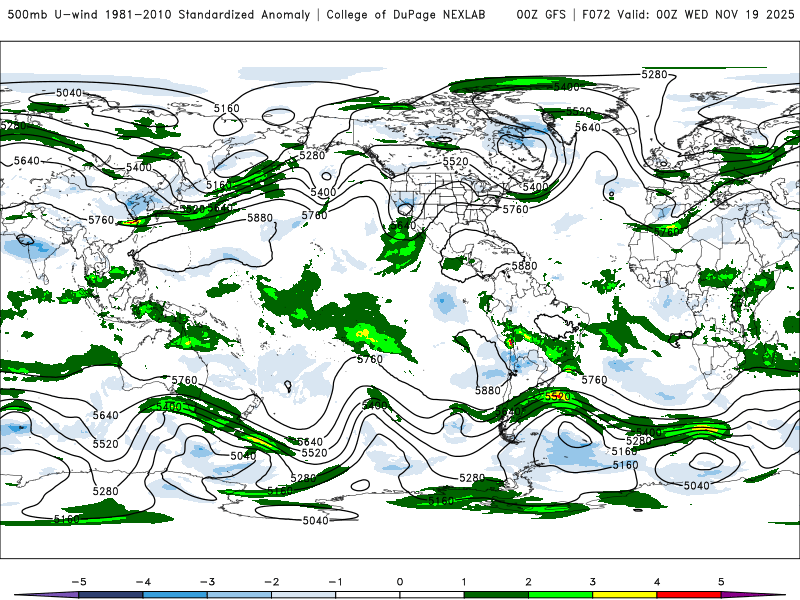Screen dimensions: 800x600
Task: Click the "5040" contour label near Antarctica bottom center
Action: point(315,520)
